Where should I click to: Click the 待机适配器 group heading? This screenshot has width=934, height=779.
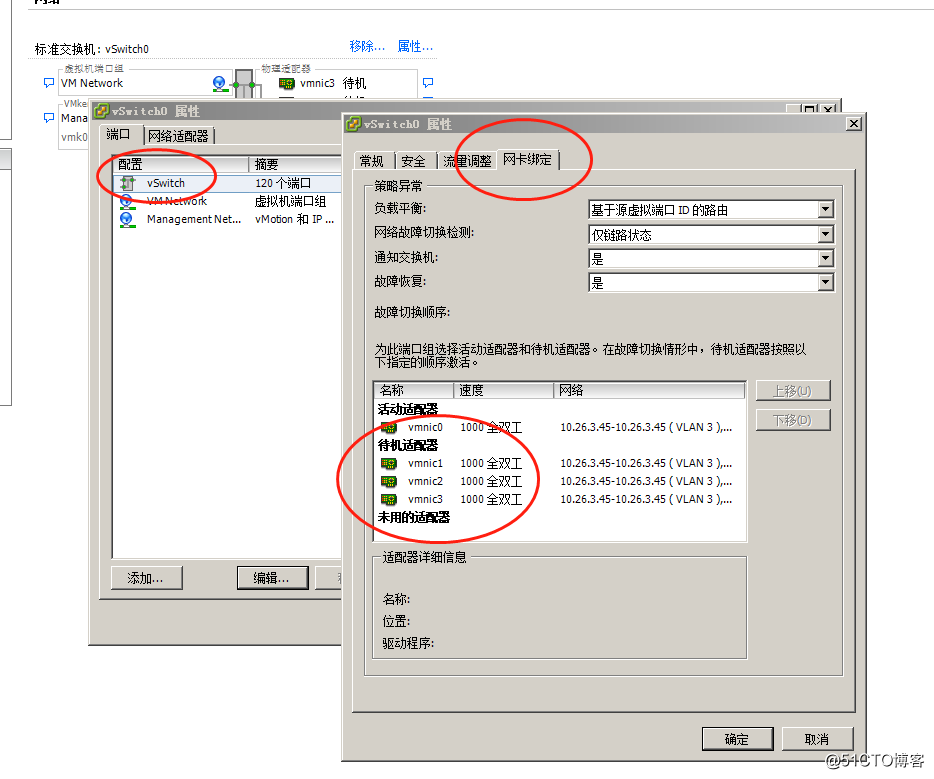408,445
